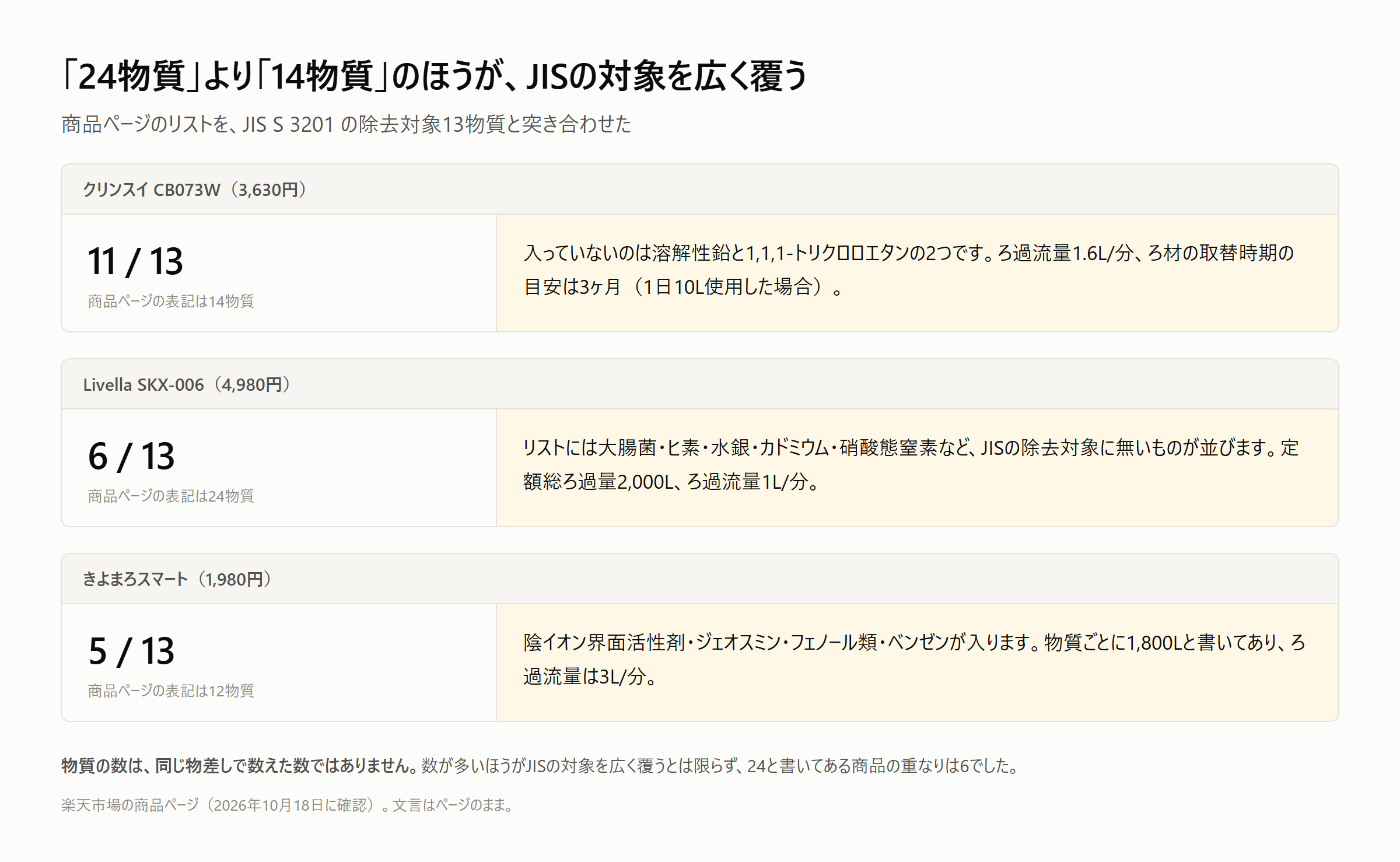This screenshot has height=862, width=1400.
Task: Click the クリンスイ CB073W (3,630円) card header
Action: point(699,190)
